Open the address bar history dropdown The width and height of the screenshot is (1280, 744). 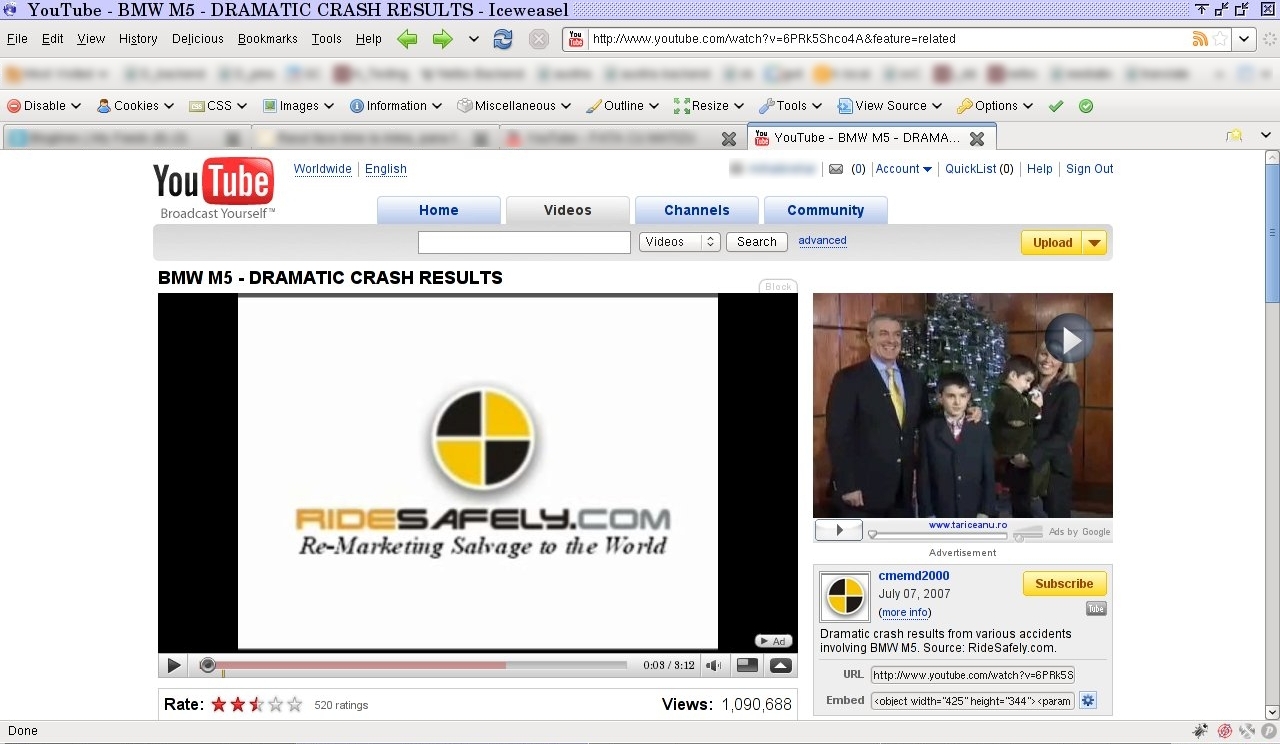[x=1244, y=39]
